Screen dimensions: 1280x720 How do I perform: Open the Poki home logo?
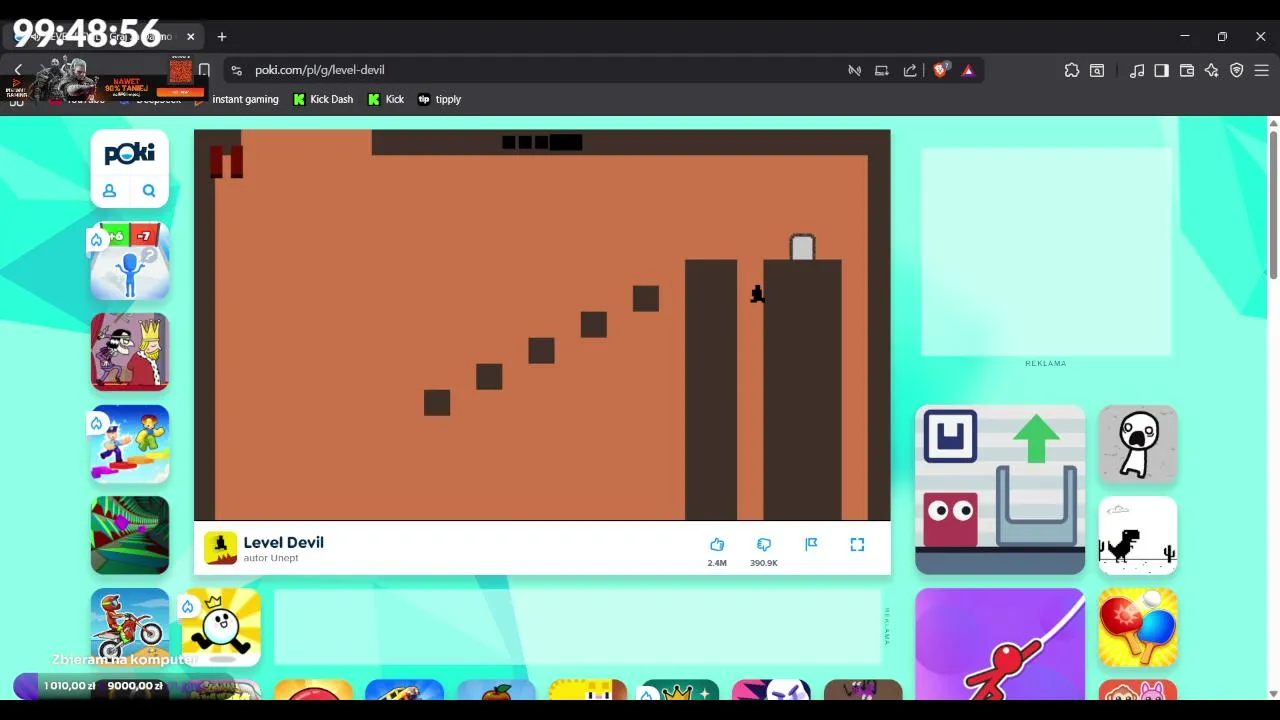click(130, 153)
